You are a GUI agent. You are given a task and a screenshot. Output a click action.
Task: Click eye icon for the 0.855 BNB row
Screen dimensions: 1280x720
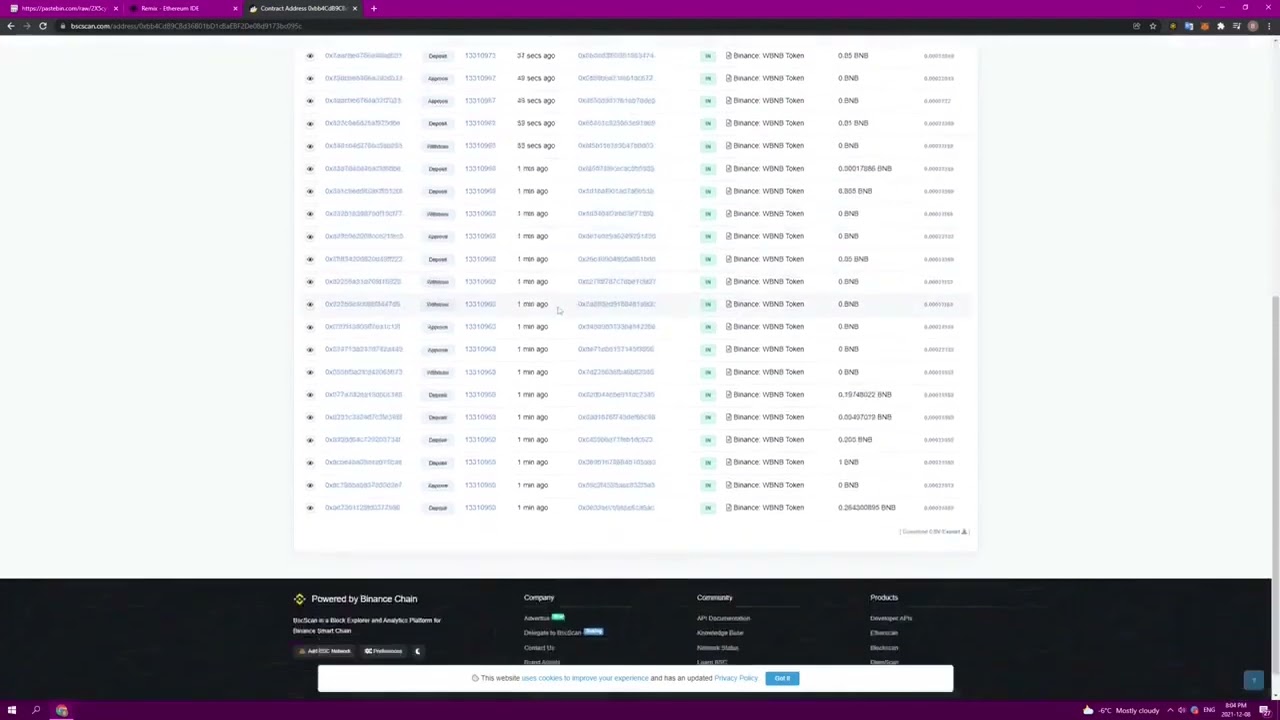[310, 191]
